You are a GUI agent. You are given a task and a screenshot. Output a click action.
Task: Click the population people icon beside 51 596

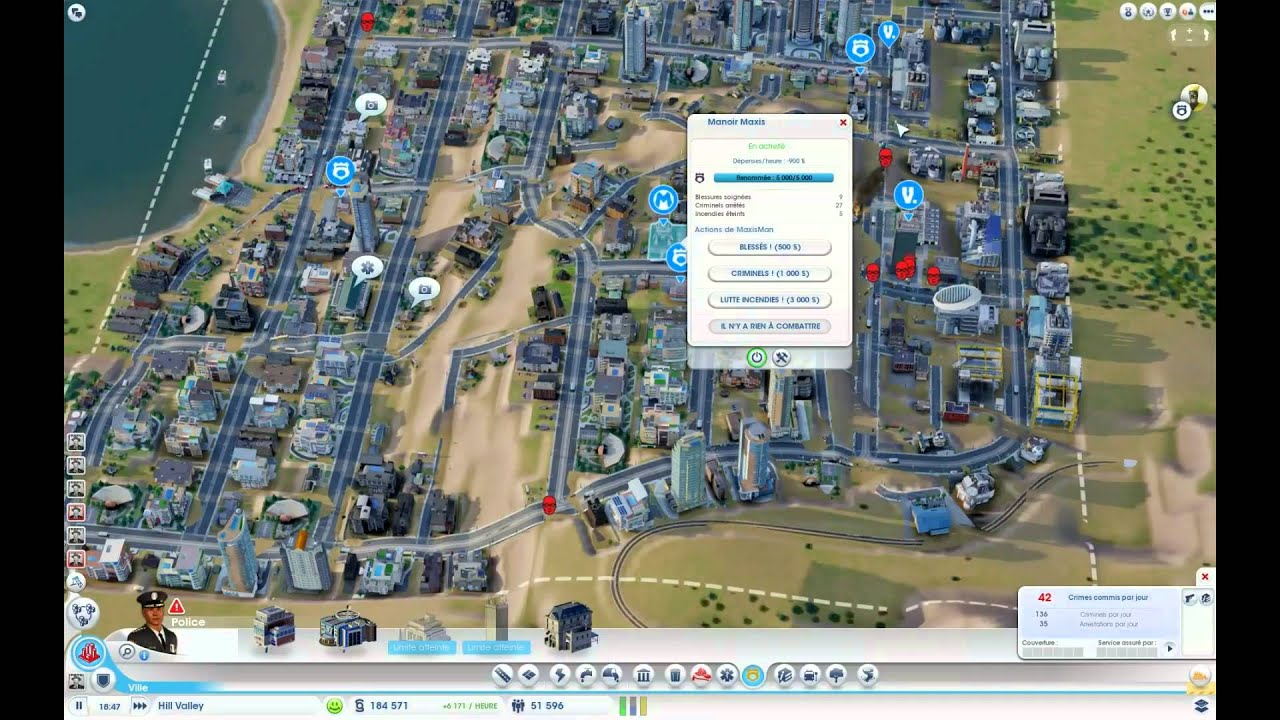[x=518, y=706]
